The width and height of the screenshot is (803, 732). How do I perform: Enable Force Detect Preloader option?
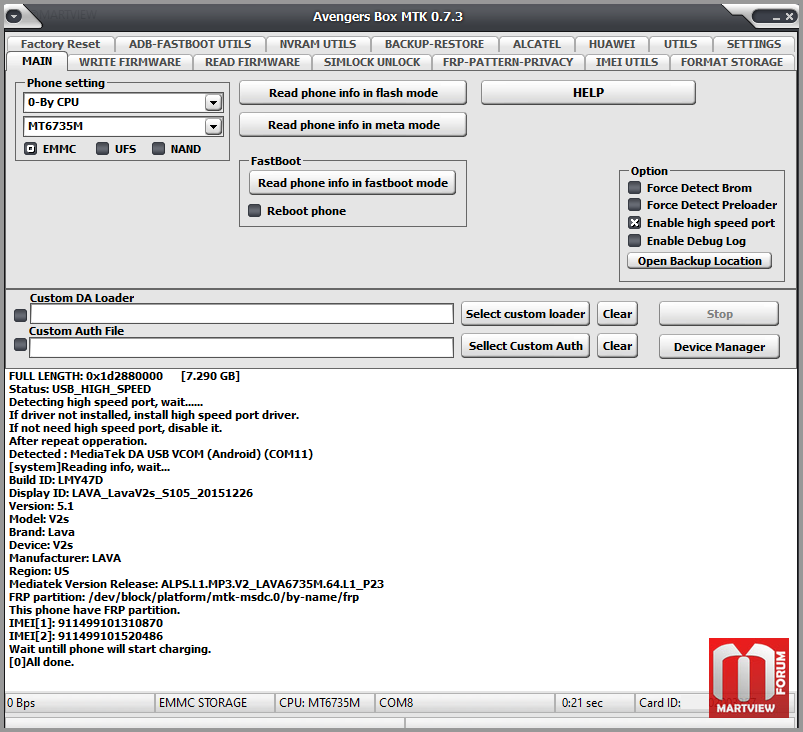point(635,205)
